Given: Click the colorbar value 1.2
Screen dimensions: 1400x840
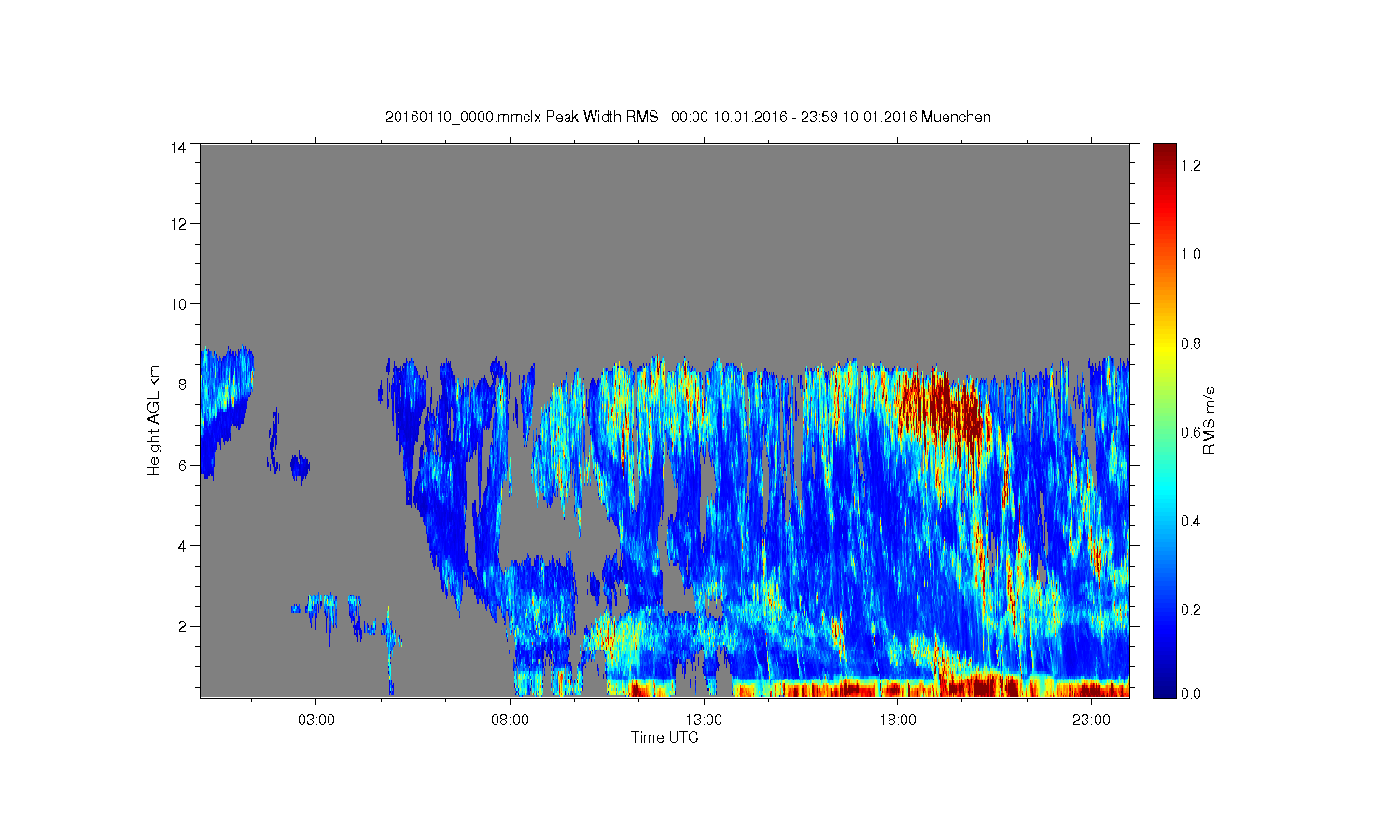Looking at the screenshot, I should point(1191,165).
